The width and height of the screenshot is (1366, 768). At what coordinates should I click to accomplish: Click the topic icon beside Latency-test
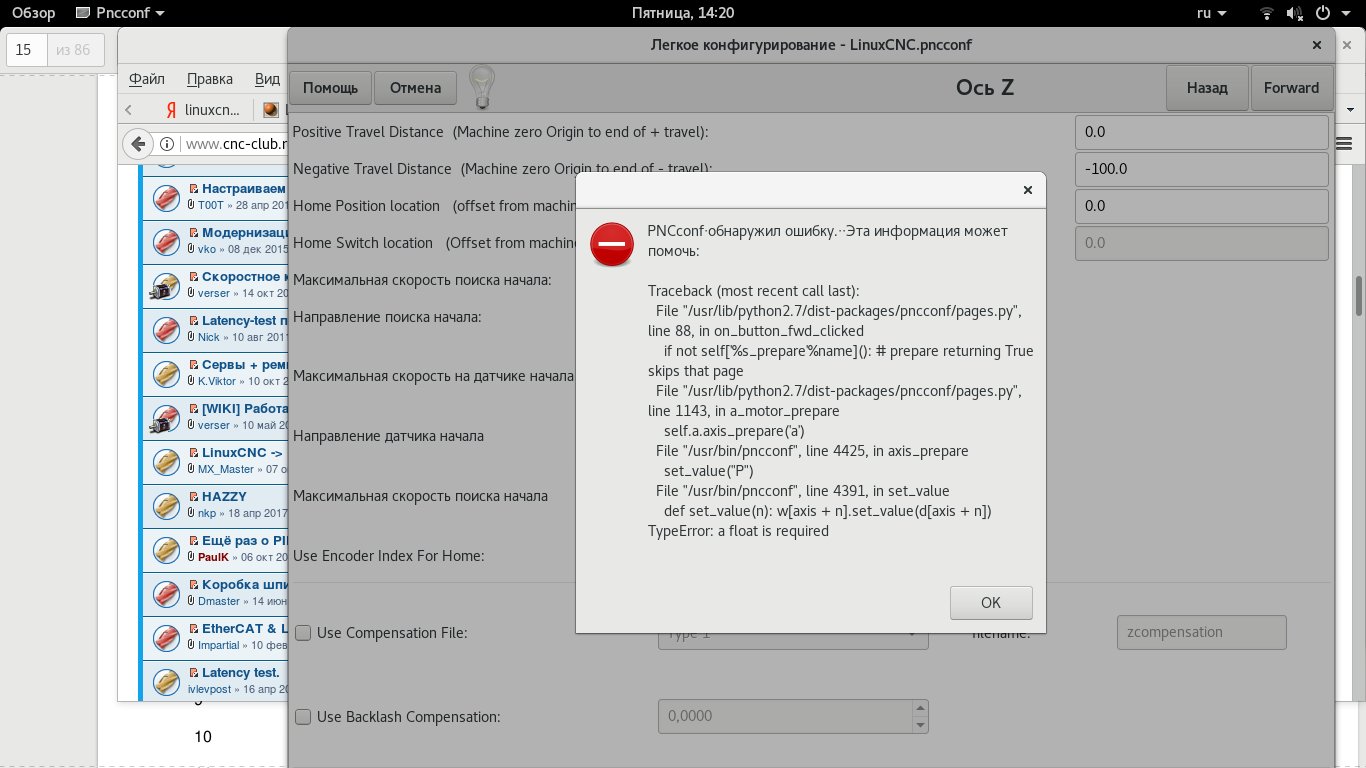click(x=165, y=331)
